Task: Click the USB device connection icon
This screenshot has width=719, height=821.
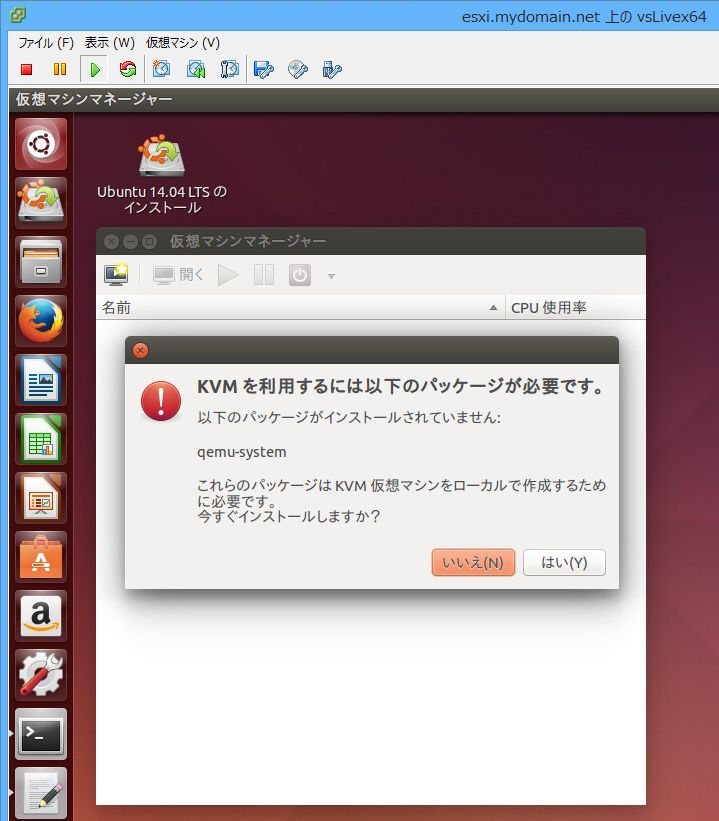Action: (332, 69)
